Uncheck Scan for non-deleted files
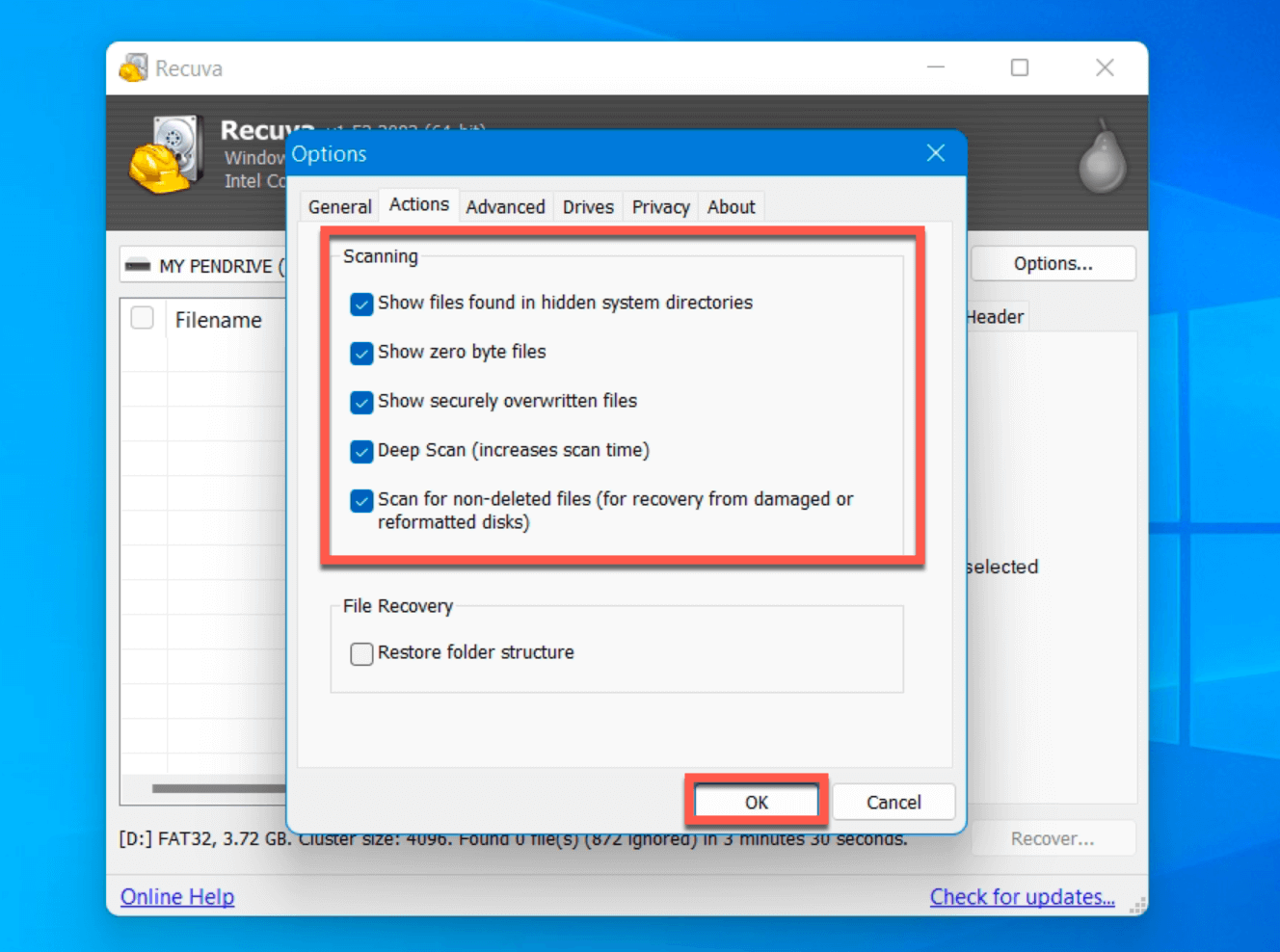This screenshot has height=952, width=1280. (361, 501)
